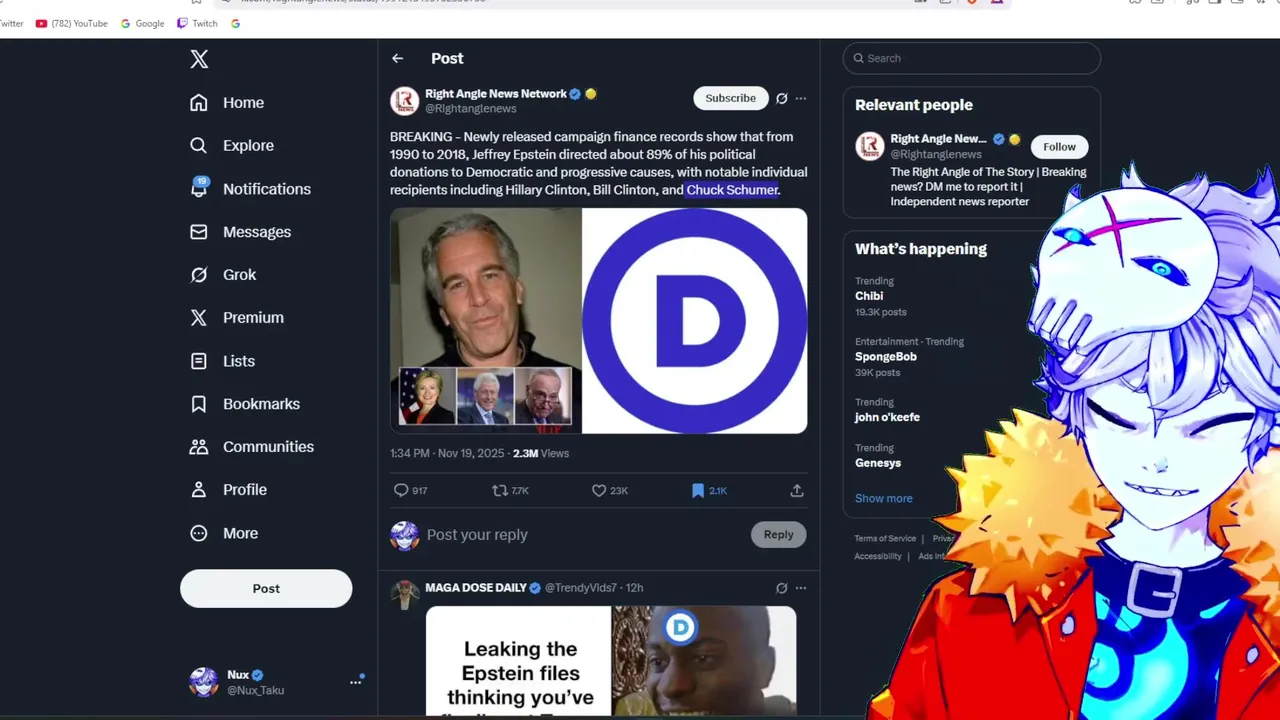Open Genesys trending topic
This screenshot has height=720, width=1280.
[x=878, y=463]
